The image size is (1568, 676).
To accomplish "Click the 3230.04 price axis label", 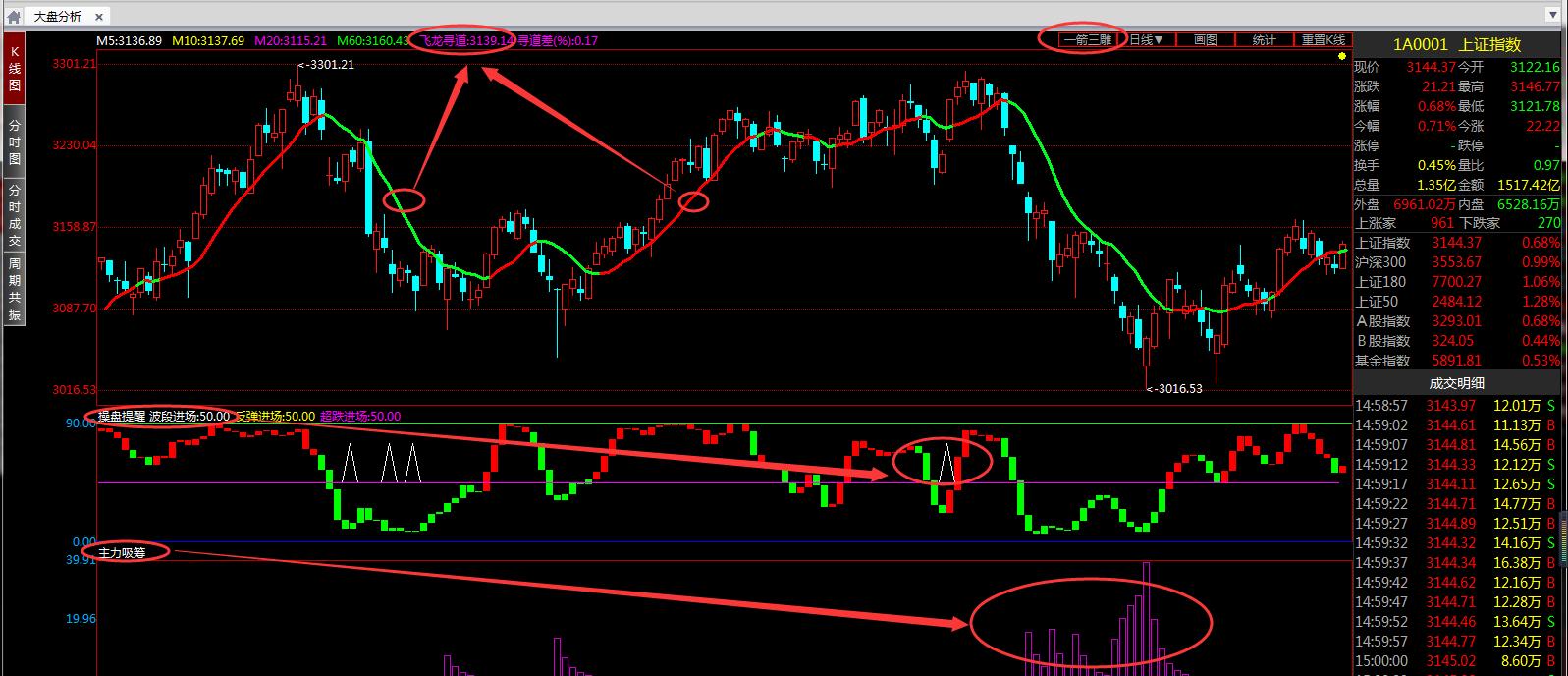I will click(75, 145).
